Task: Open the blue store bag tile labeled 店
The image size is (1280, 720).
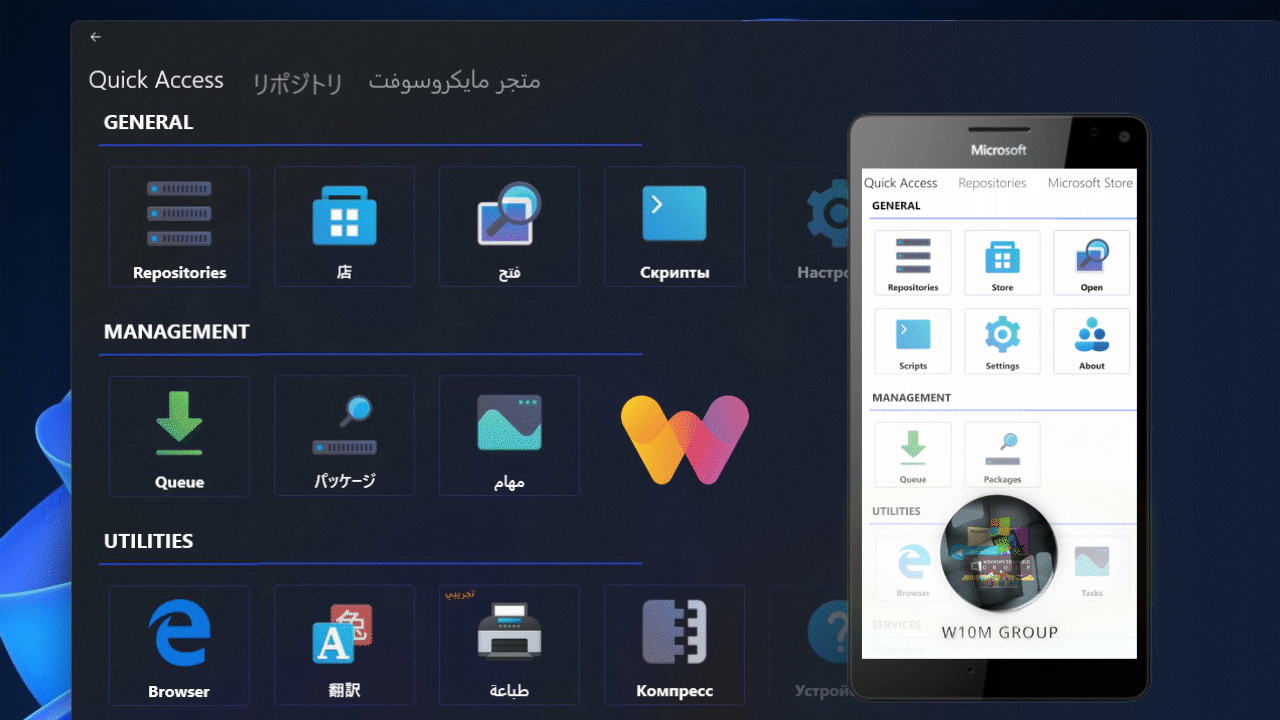Action: point(344,227)
